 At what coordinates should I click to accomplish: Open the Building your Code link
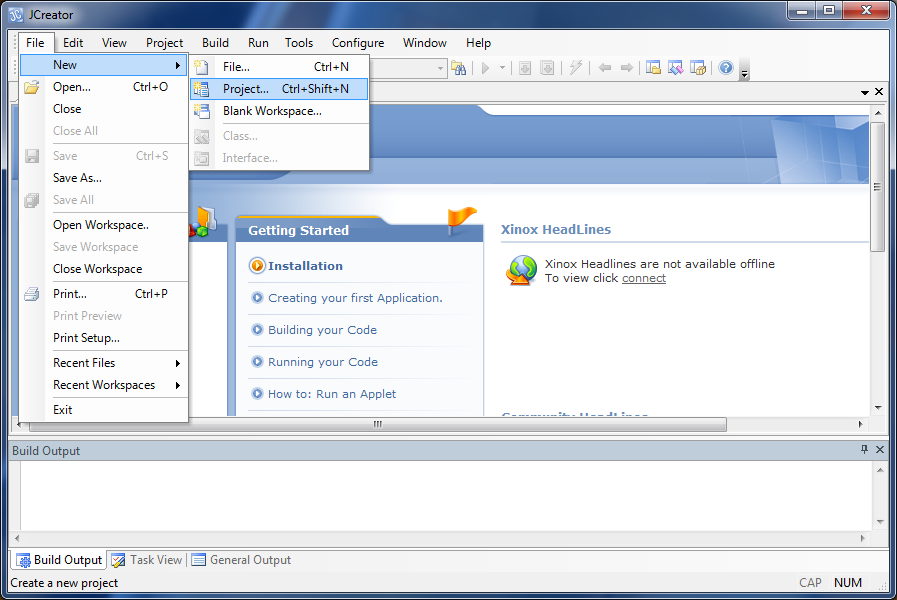323,330
